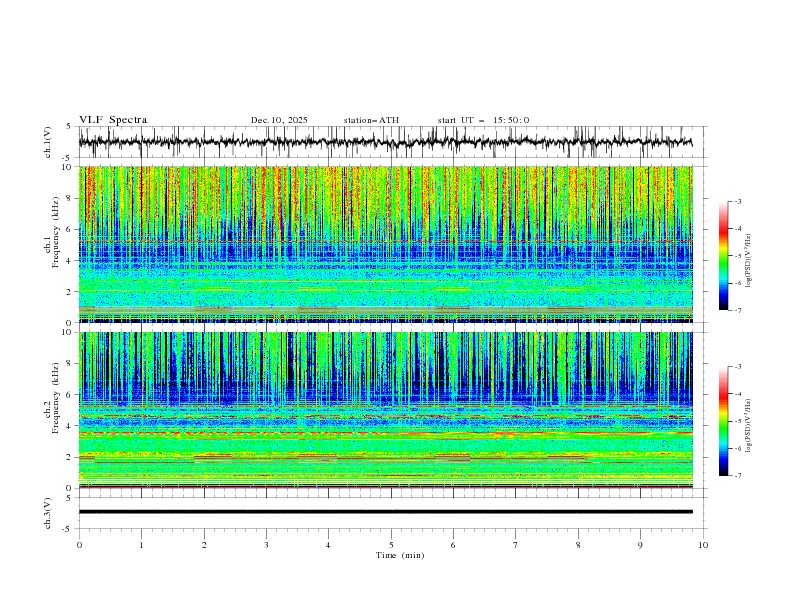Click the time axis tick label '0'

pyautogui.click(x=79, y=545)
